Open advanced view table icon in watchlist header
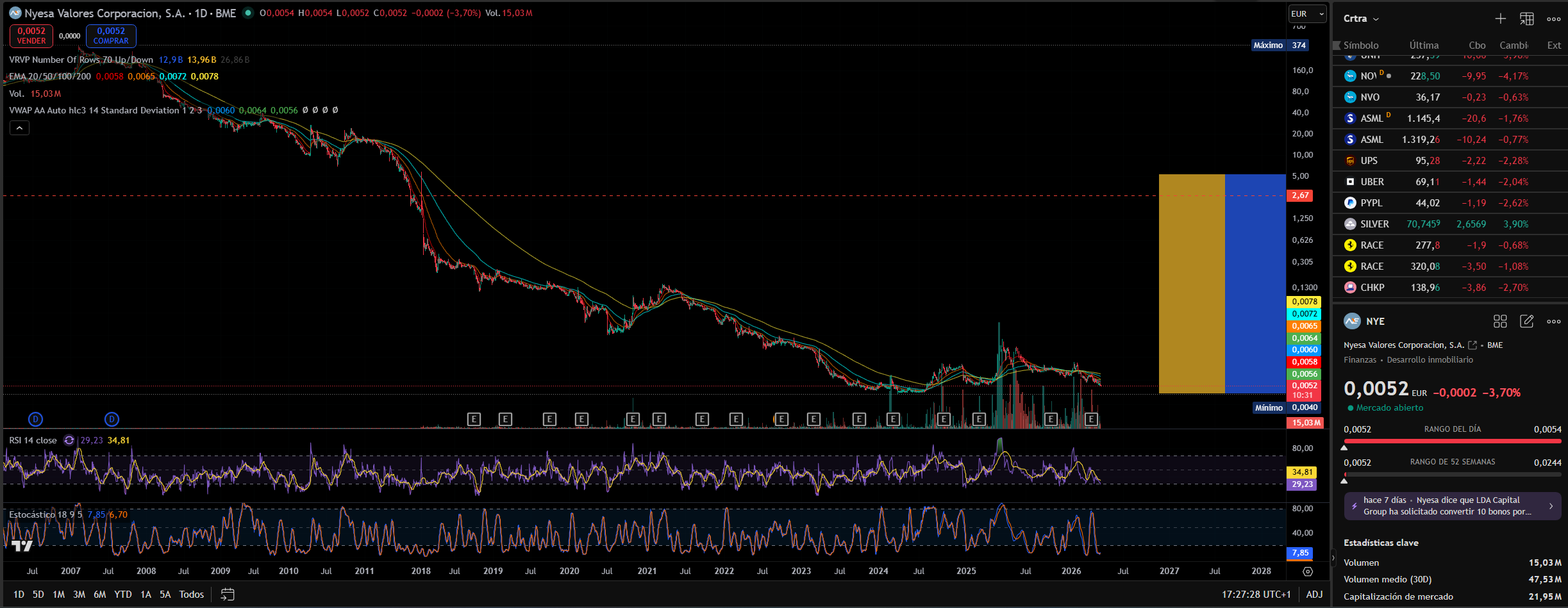The width and height of the screenshot is (1568, 608). 1527,19
